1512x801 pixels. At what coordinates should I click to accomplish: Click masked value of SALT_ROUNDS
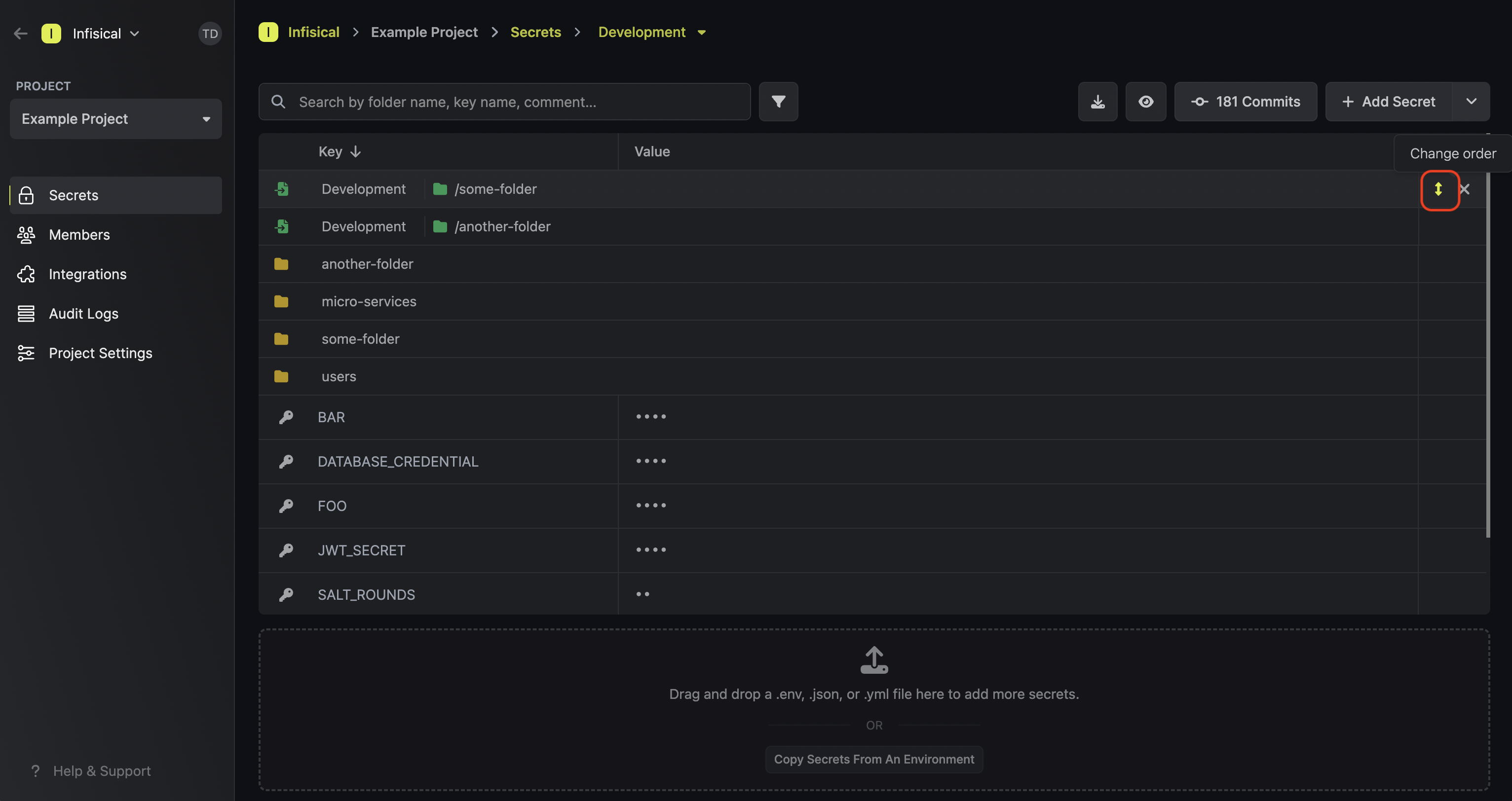pos(643,594)
